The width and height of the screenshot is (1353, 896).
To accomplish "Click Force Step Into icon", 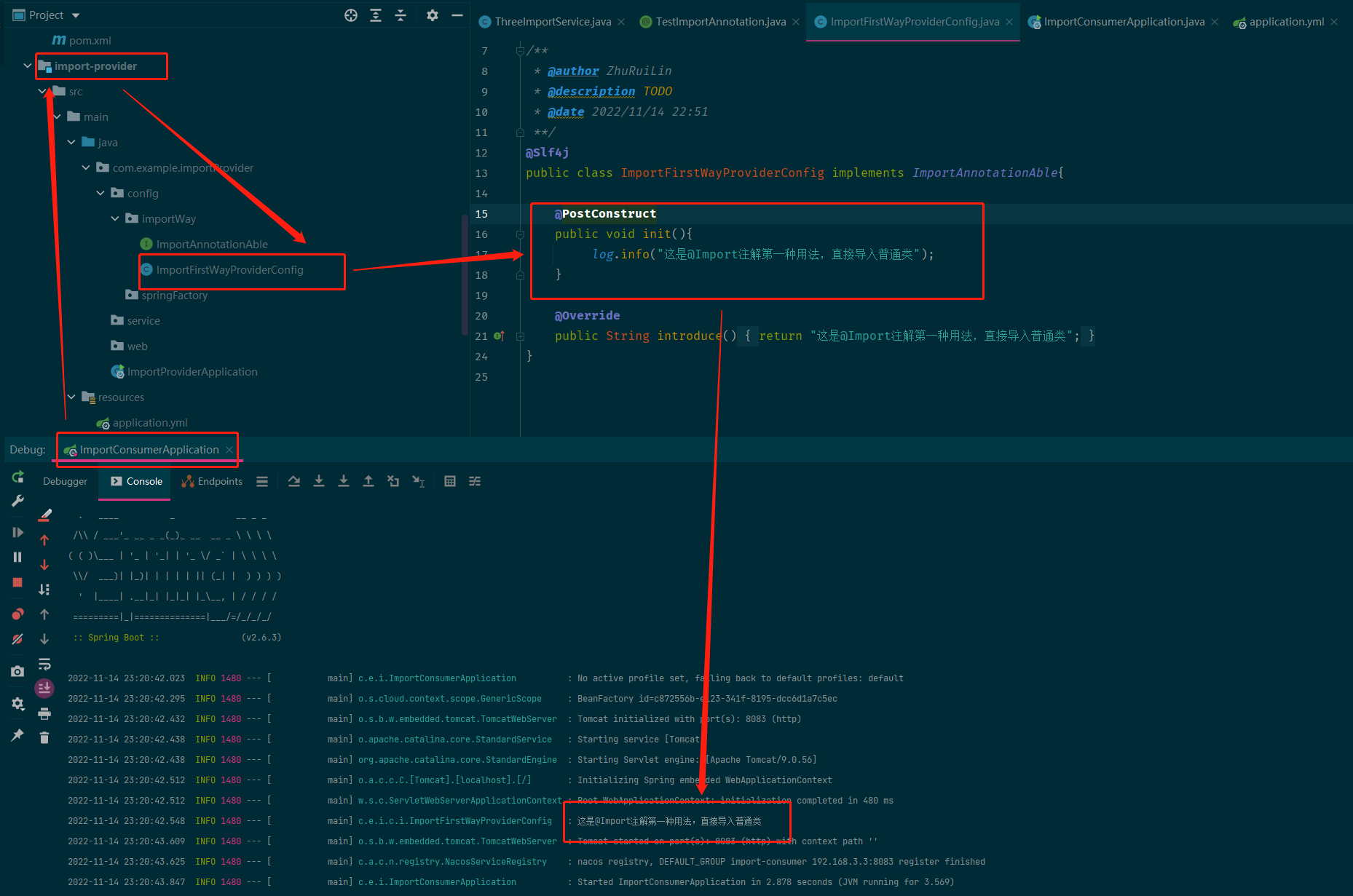I will pos(344,481).
